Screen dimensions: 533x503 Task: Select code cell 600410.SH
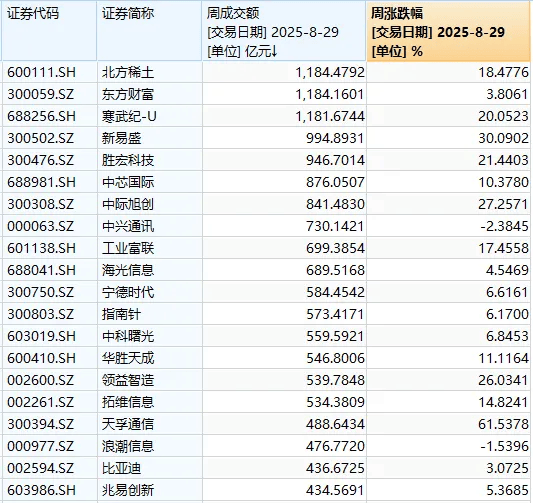coord(49,358)
